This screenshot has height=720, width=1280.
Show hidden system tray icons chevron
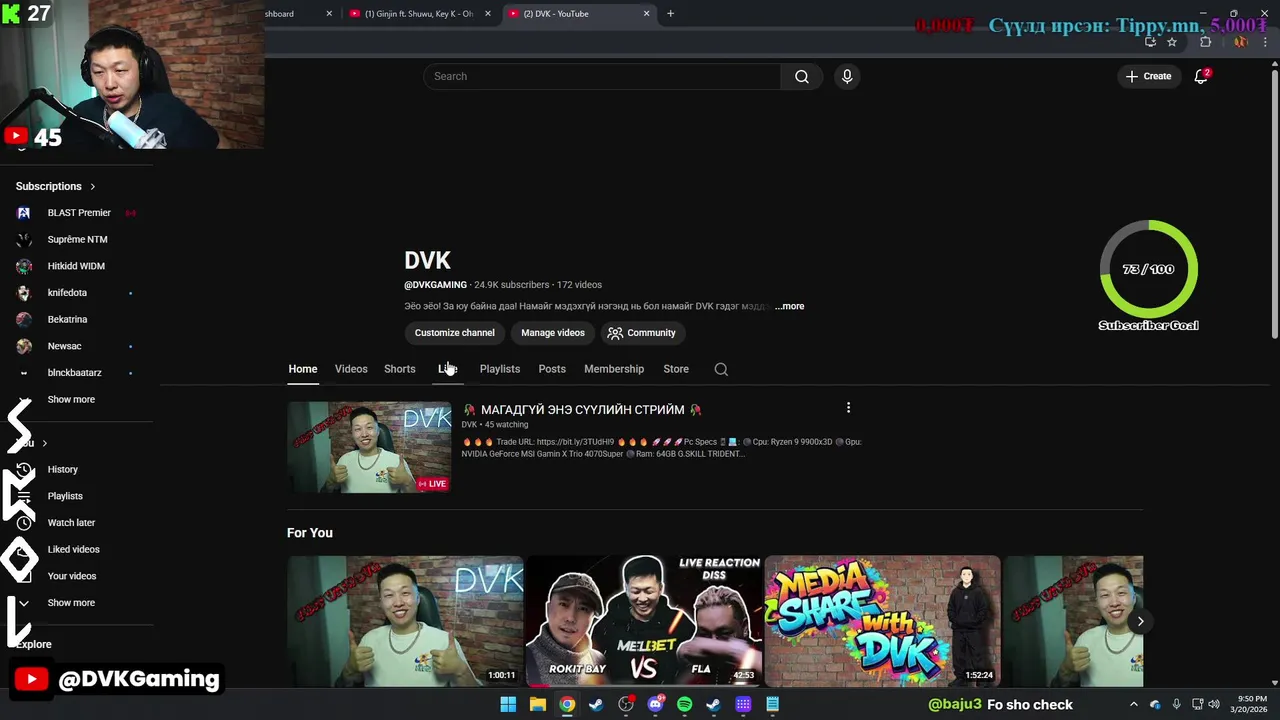[1133, 704]
